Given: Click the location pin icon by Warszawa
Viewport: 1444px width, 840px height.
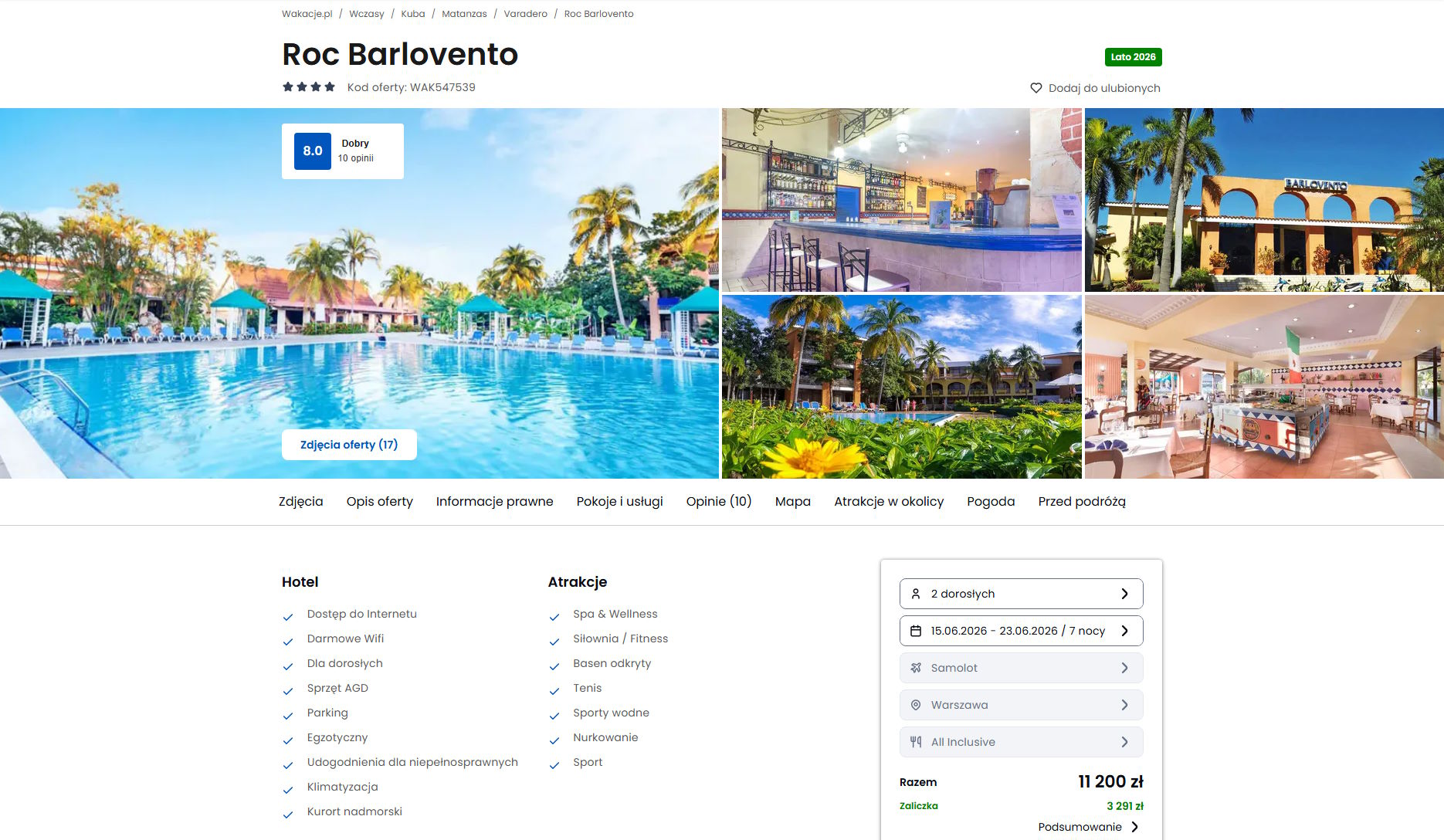Looking at the screenshot, I should 916,705.
